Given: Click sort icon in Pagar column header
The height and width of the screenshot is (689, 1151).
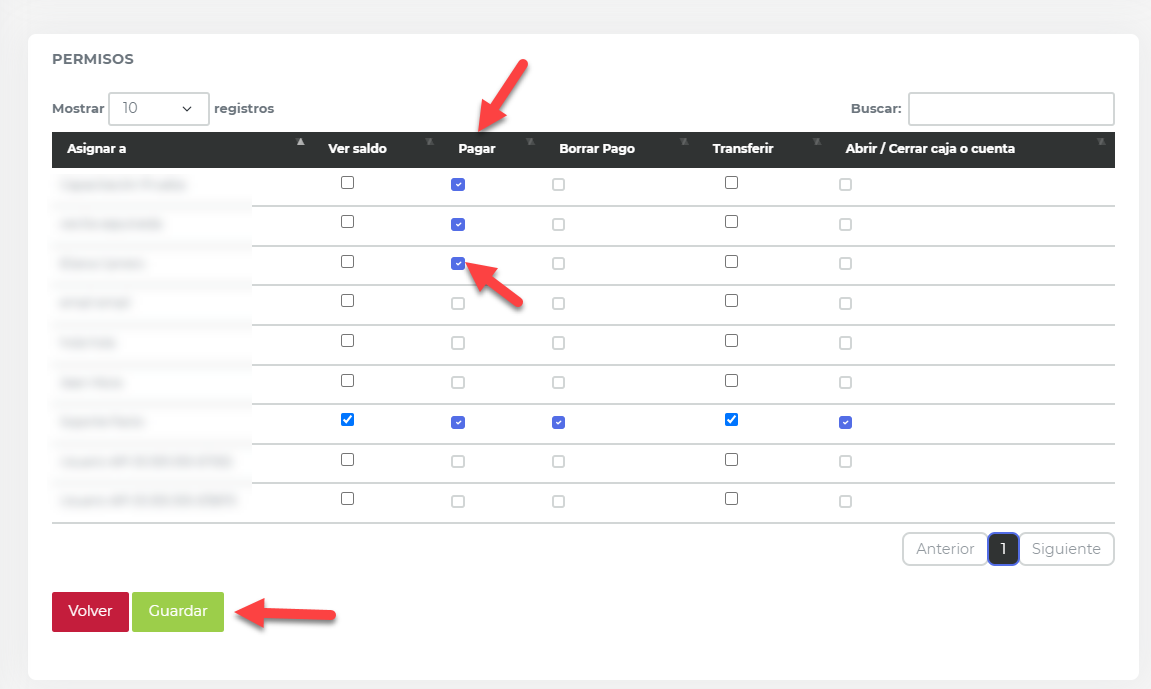Looking at the screenshot, I should point(531,142).
